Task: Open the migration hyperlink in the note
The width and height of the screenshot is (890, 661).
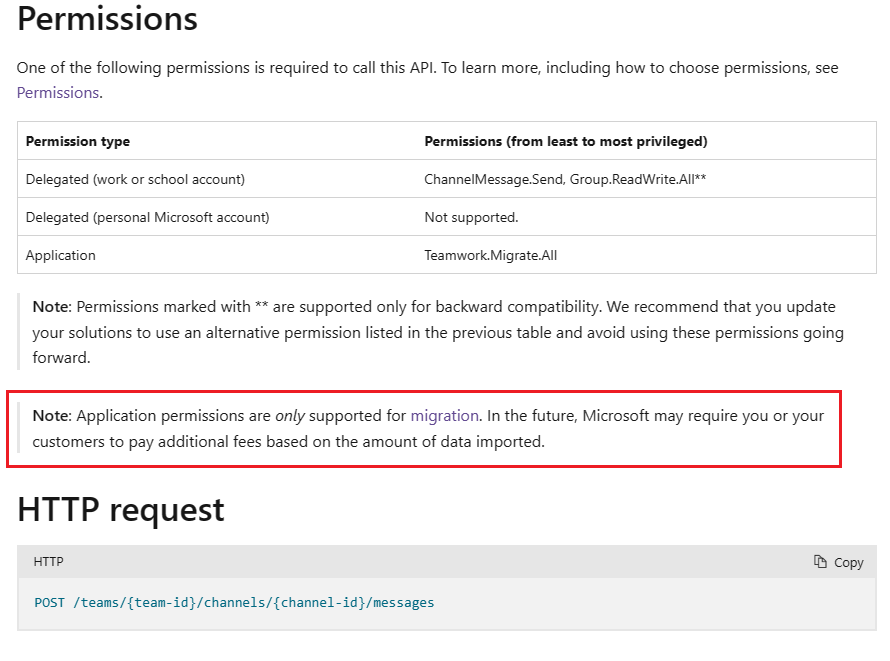Action: [444, 415]
